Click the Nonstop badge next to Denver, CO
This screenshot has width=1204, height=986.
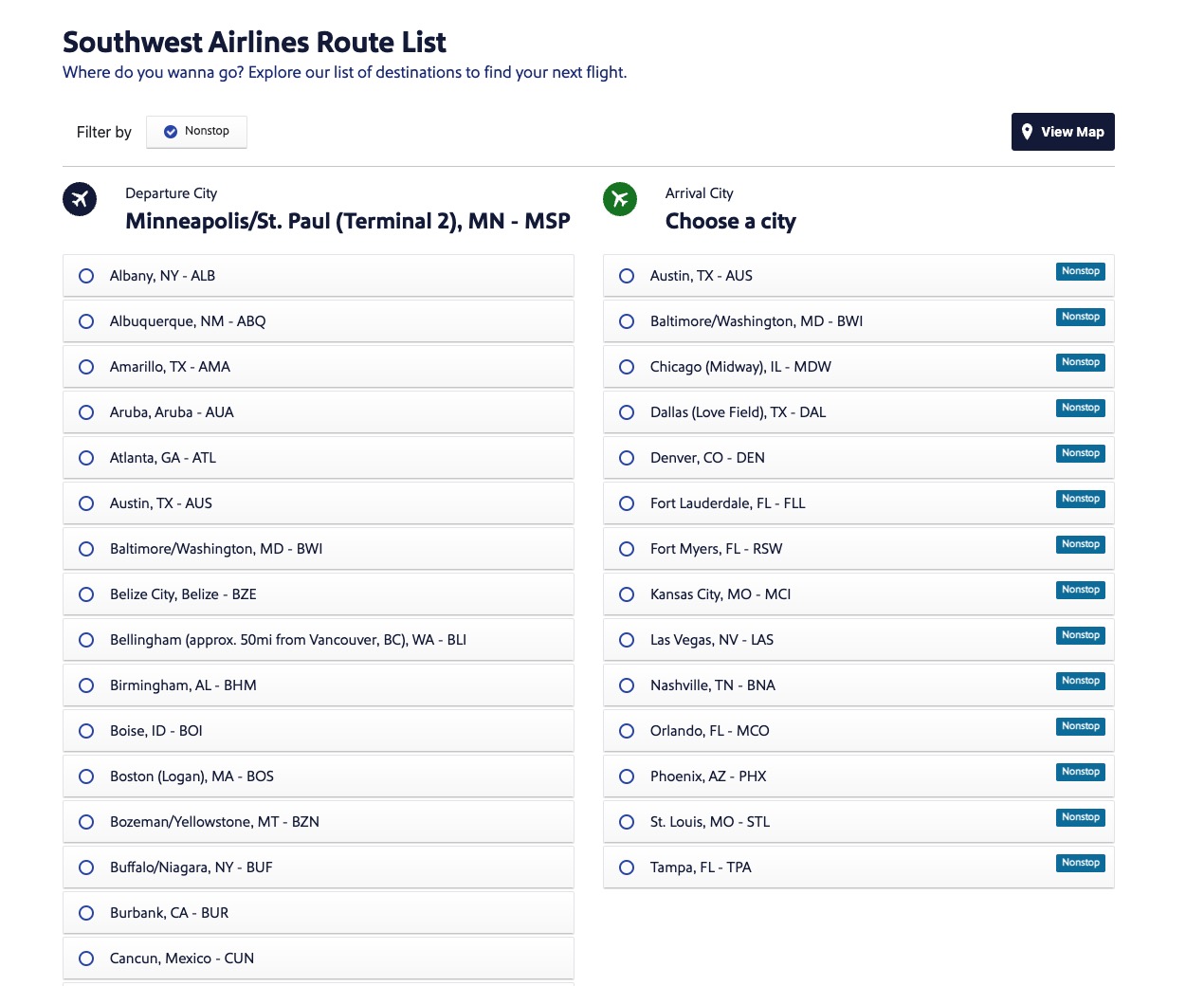(x=1080, y=453)
